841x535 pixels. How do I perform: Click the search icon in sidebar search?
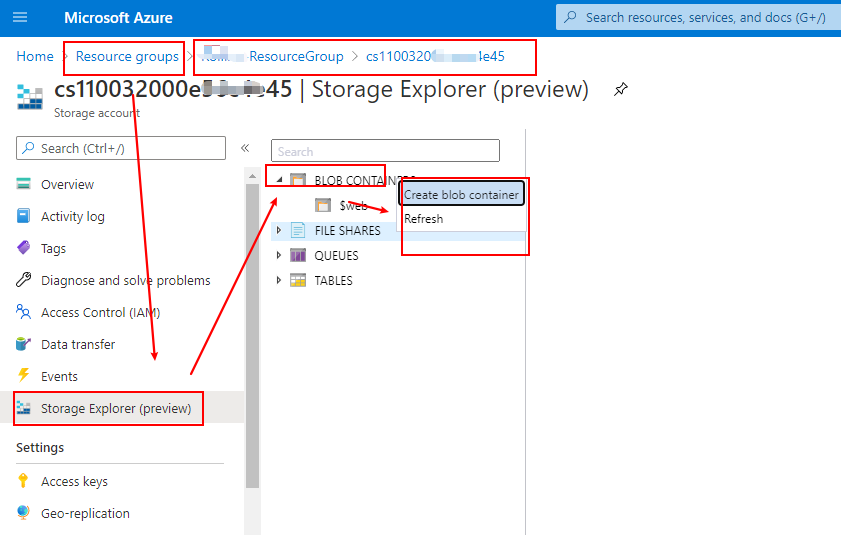[x=28, y=148]
